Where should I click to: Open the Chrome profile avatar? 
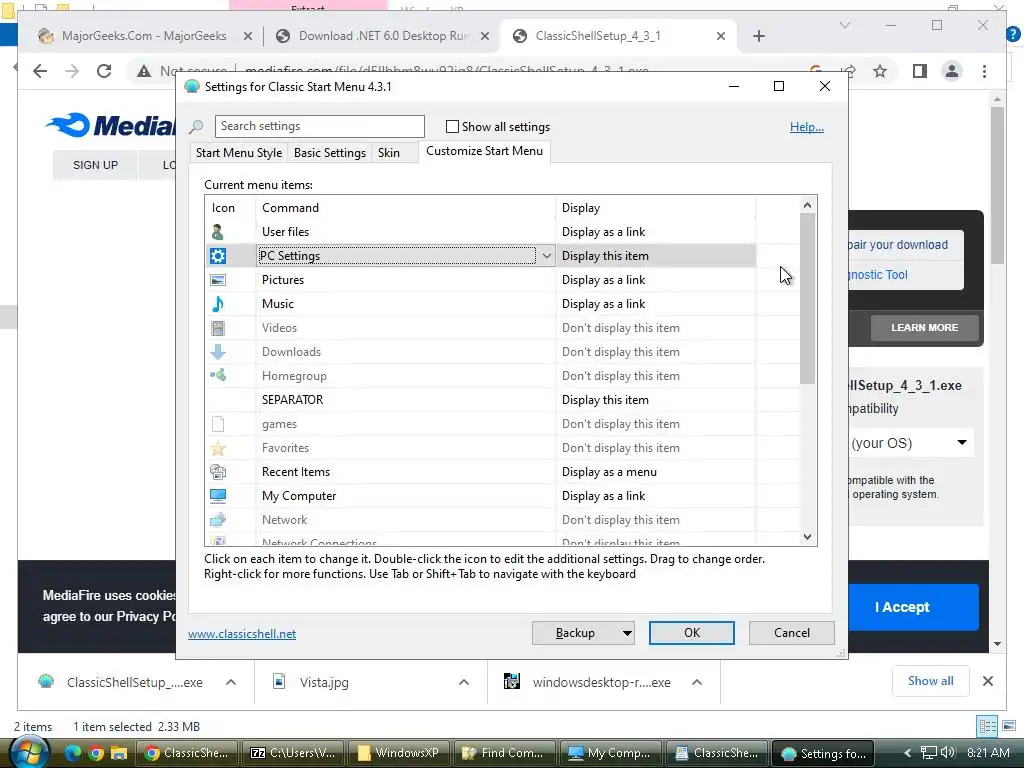[x=952, y=71]
